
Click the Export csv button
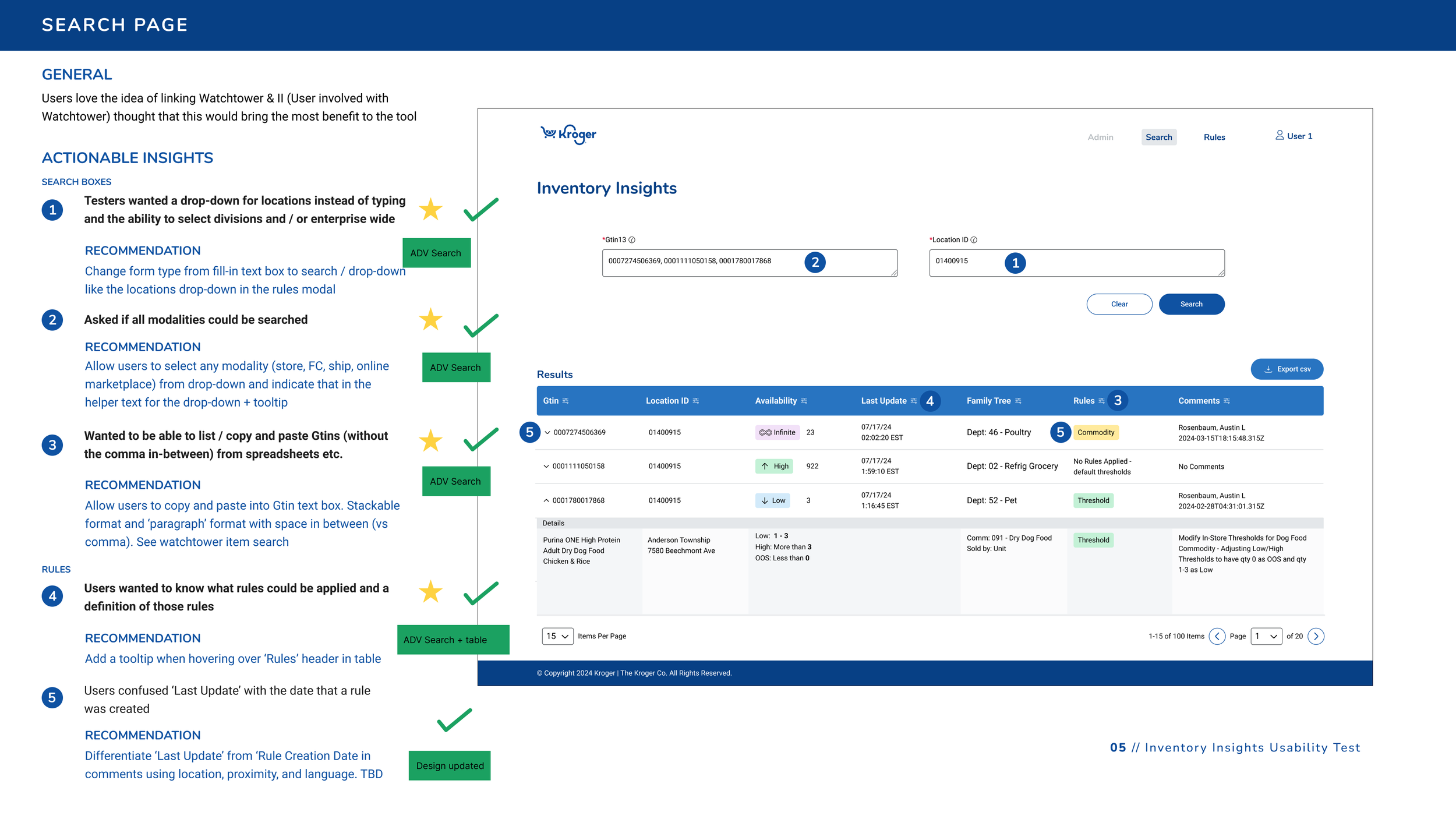coord(1287,369)
